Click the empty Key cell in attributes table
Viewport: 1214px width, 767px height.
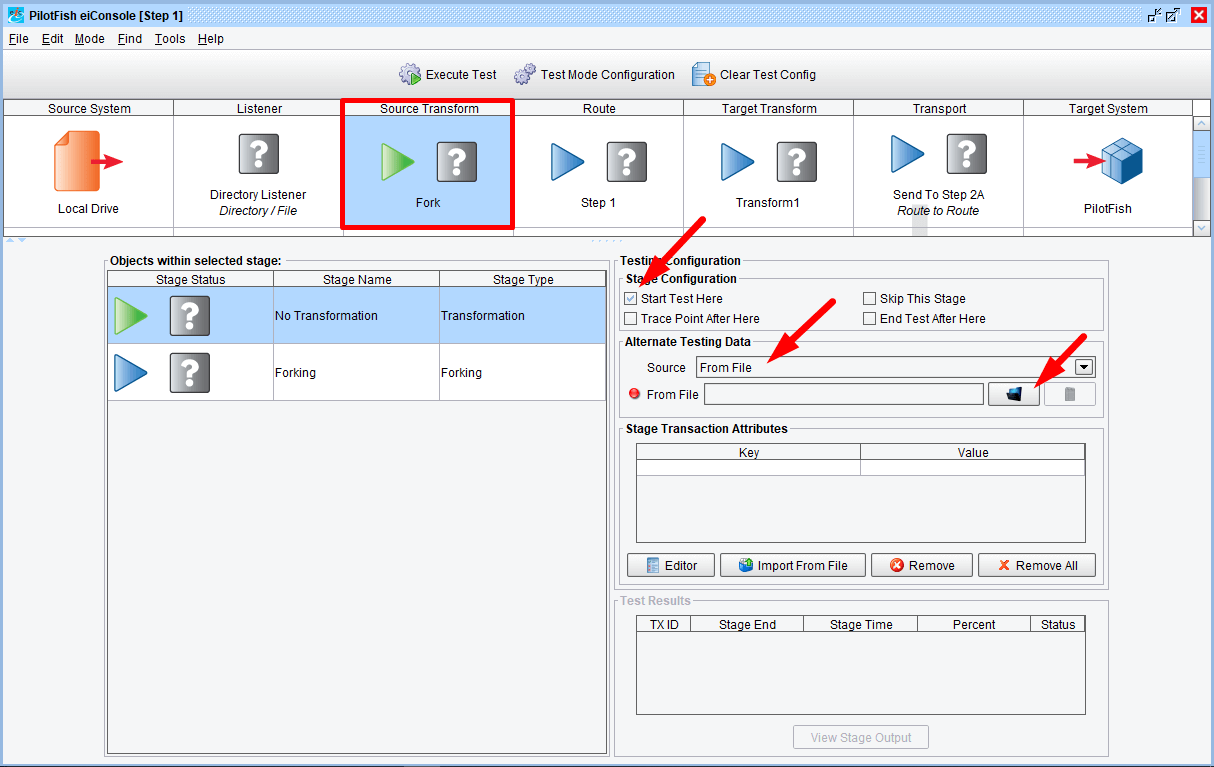click(749, 468)
